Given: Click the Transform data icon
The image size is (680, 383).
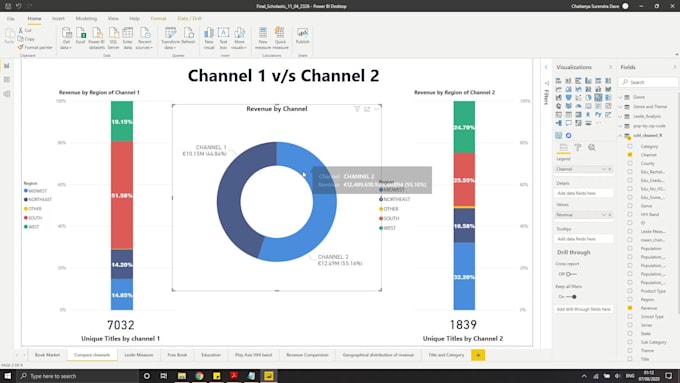Looking at the screenshot, I should [170, 38].
